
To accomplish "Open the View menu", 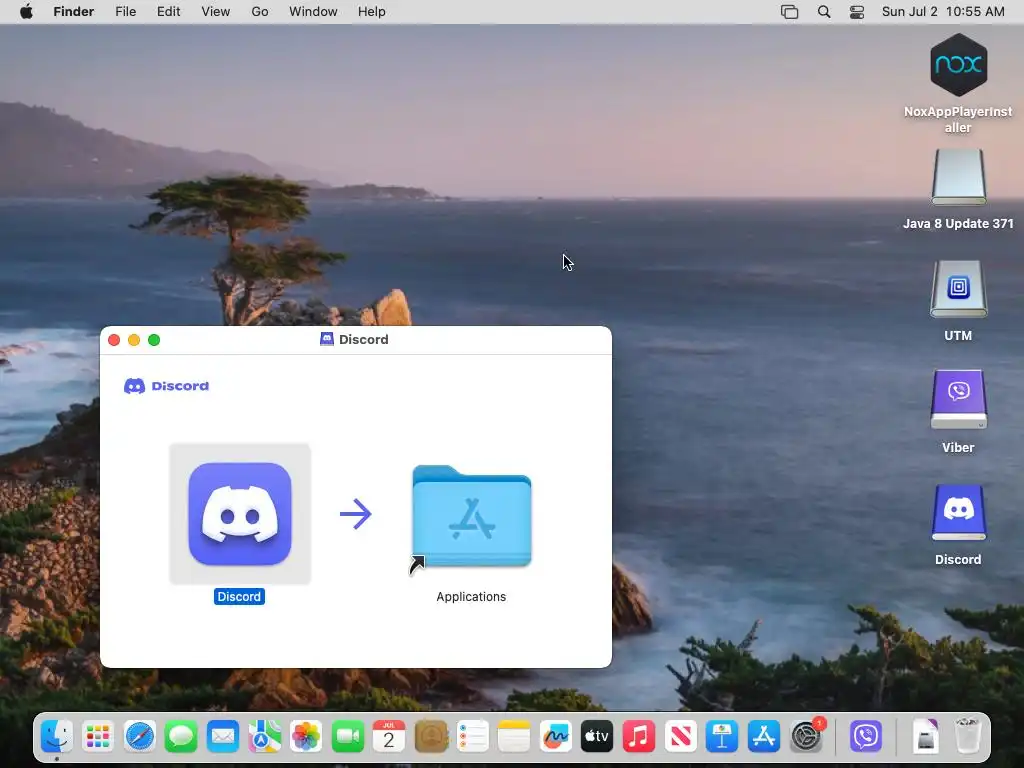I will (x=216, y=12).
